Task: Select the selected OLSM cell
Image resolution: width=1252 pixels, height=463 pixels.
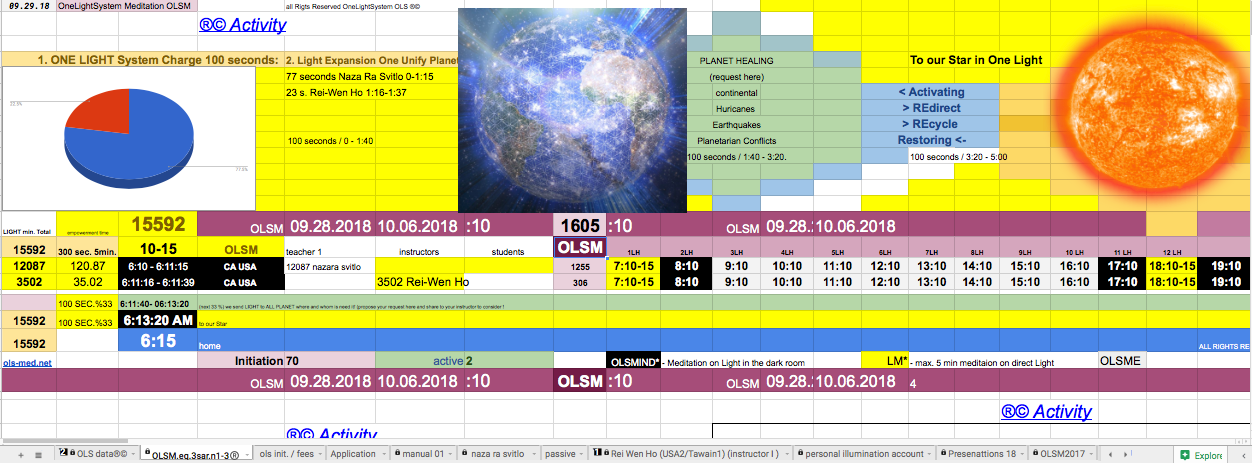Action: pyautogui.click(x=580, y=247)
